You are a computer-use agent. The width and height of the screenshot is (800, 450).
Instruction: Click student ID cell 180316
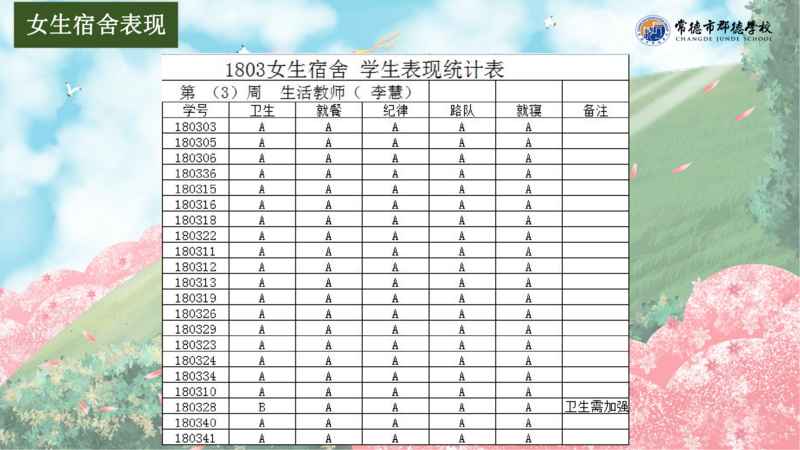tap(196, 205)
